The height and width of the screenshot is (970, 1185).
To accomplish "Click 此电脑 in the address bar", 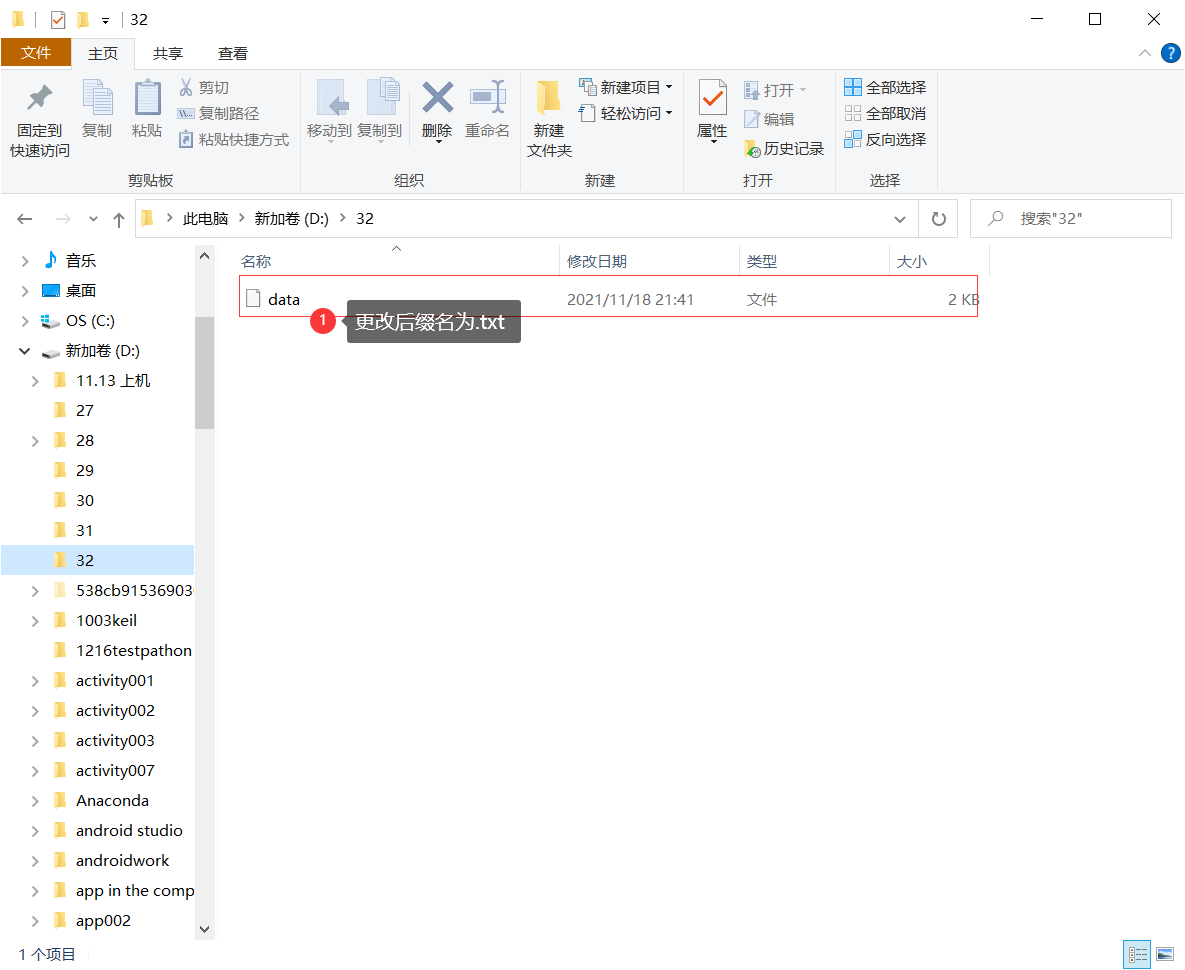I will pyautogui.click(x=206, y=218).
